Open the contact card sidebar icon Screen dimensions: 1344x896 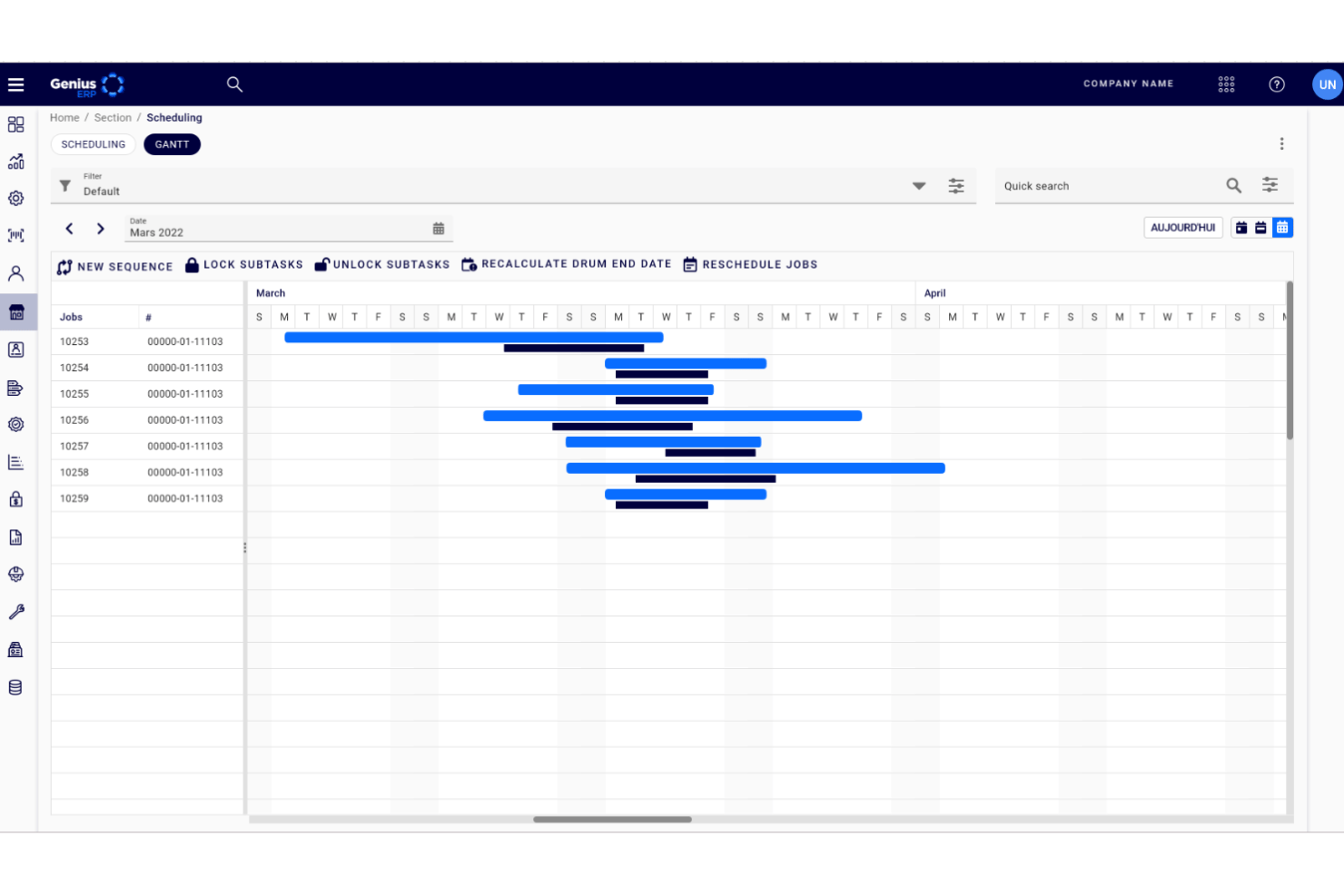[15, 350]
